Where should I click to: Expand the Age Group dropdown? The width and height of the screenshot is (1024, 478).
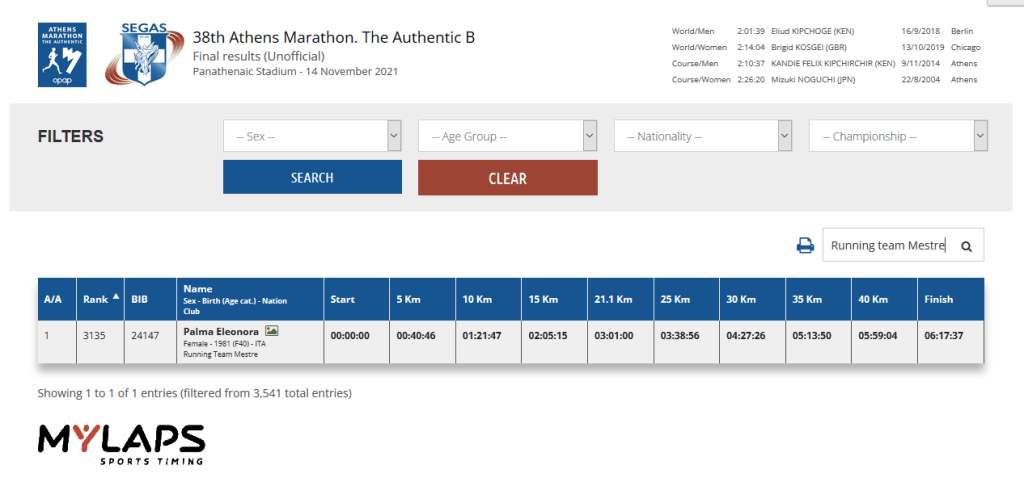tap(507, 136)
